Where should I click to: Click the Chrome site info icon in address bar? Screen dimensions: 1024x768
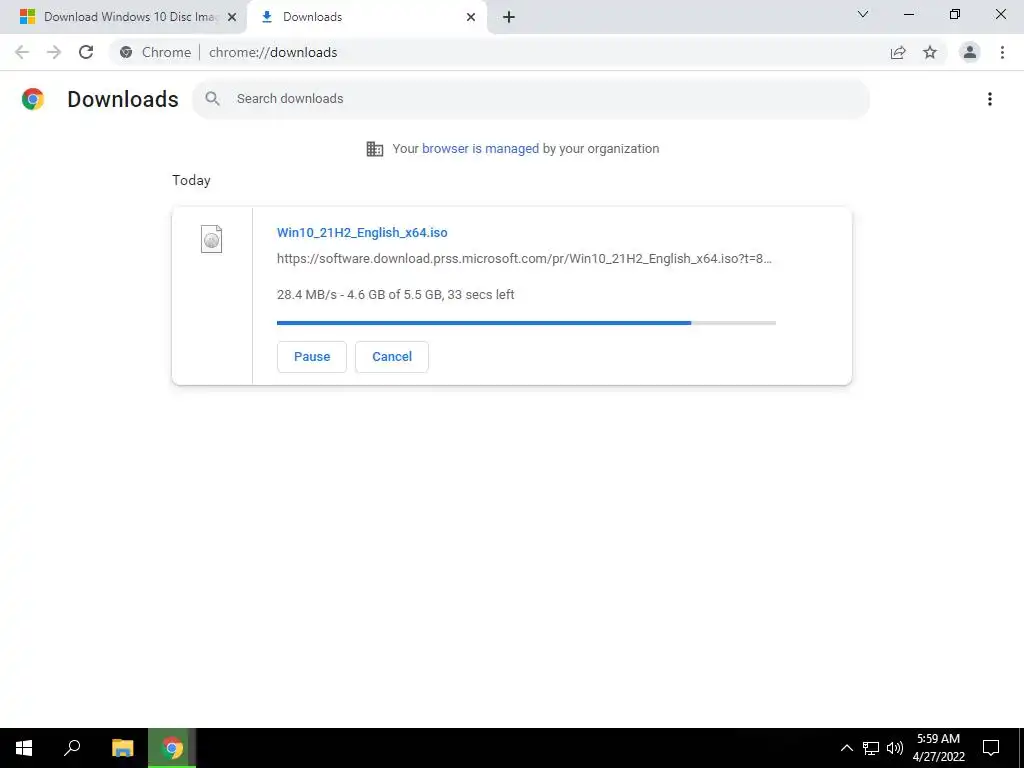(126, 52)
